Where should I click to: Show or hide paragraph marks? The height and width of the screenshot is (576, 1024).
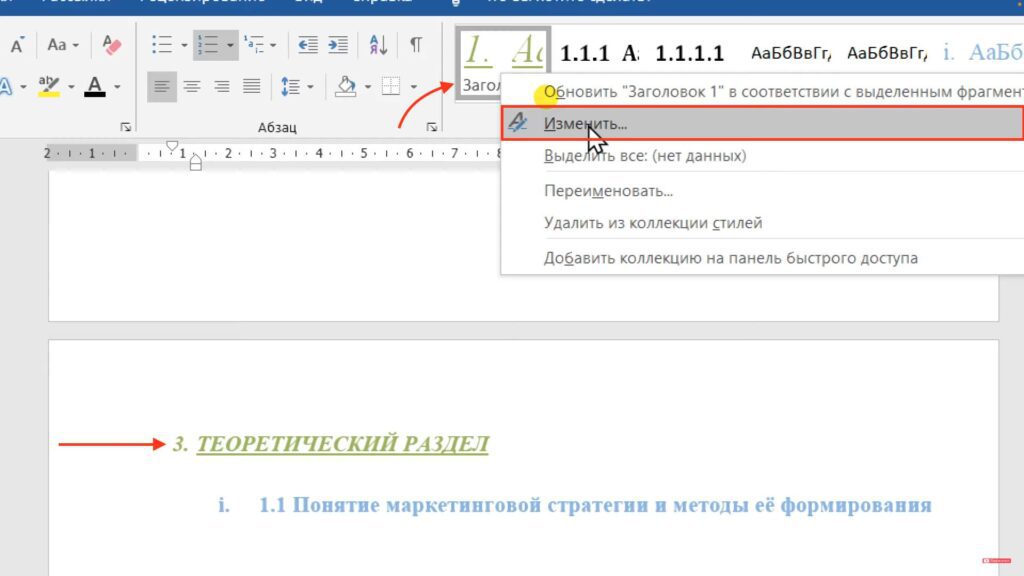[416, 45]
